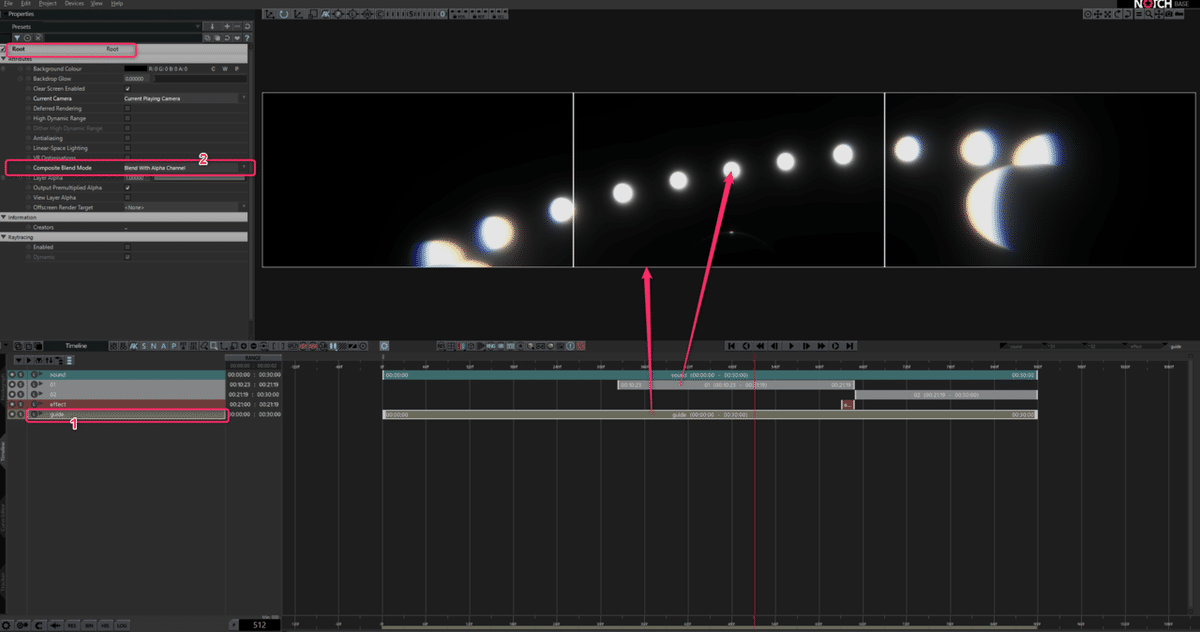Open the File menu
This screenshot has height=632, width=1200.
pos(8,4)
